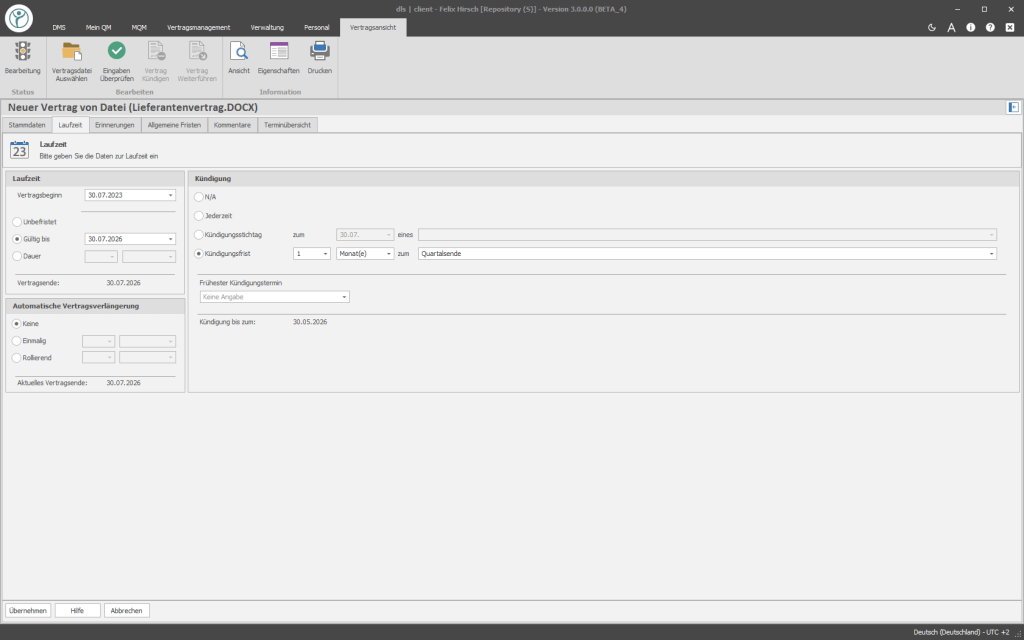
Task: Select the Gültig bis radio option
Action: coord(17,239)
